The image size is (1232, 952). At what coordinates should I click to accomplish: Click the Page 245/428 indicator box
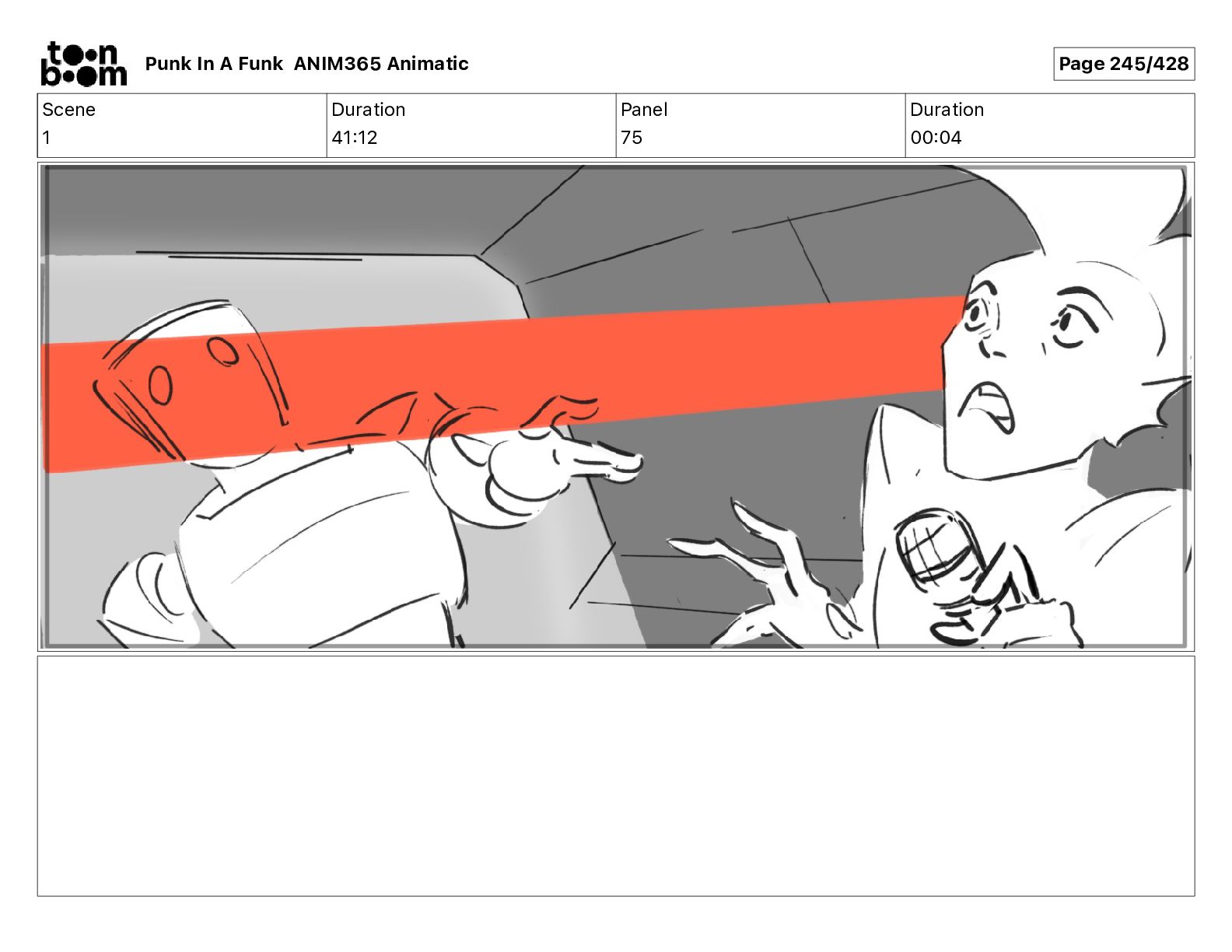pyautogui.click(x=1124, y=64)
